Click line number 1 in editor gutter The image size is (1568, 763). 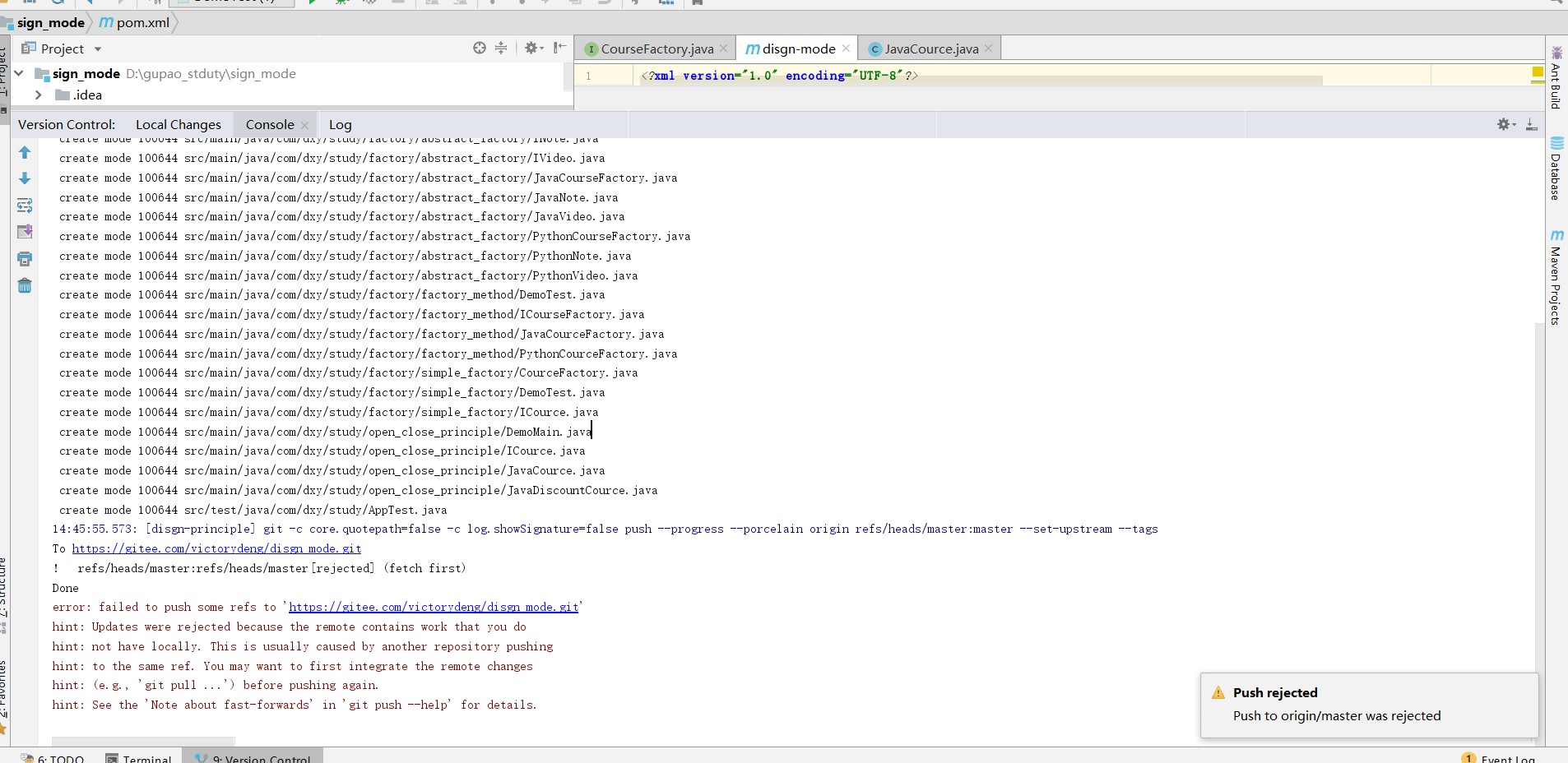pos(588,76)
